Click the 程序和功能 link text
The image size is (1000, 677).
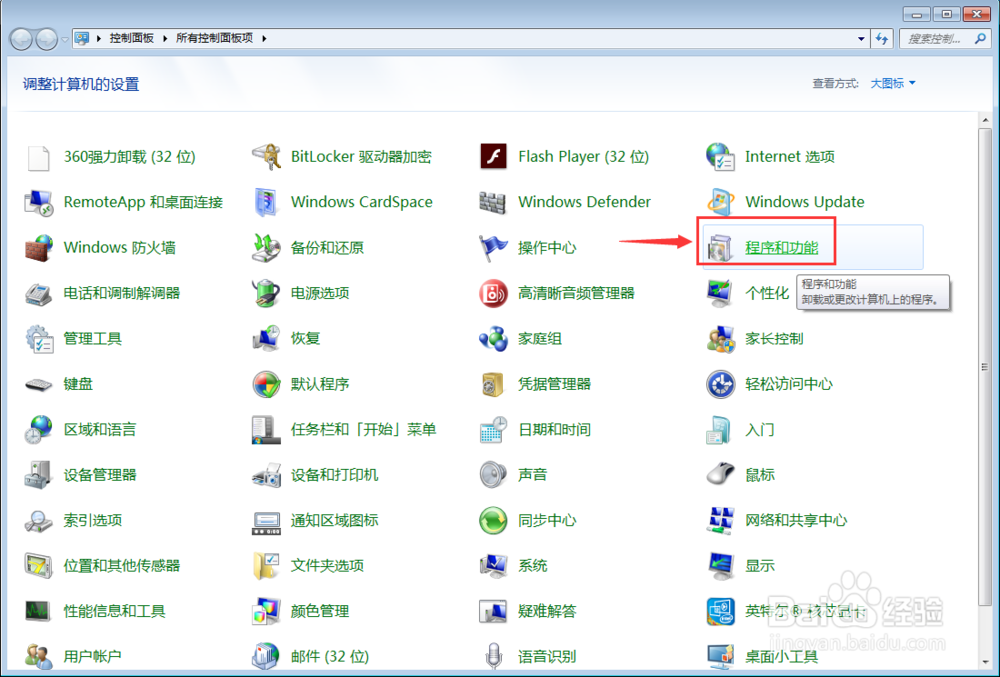pos(781,248)
